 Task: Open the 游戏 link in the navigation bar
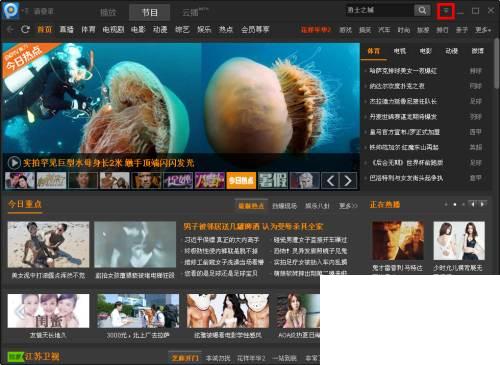tap(346, 30)
